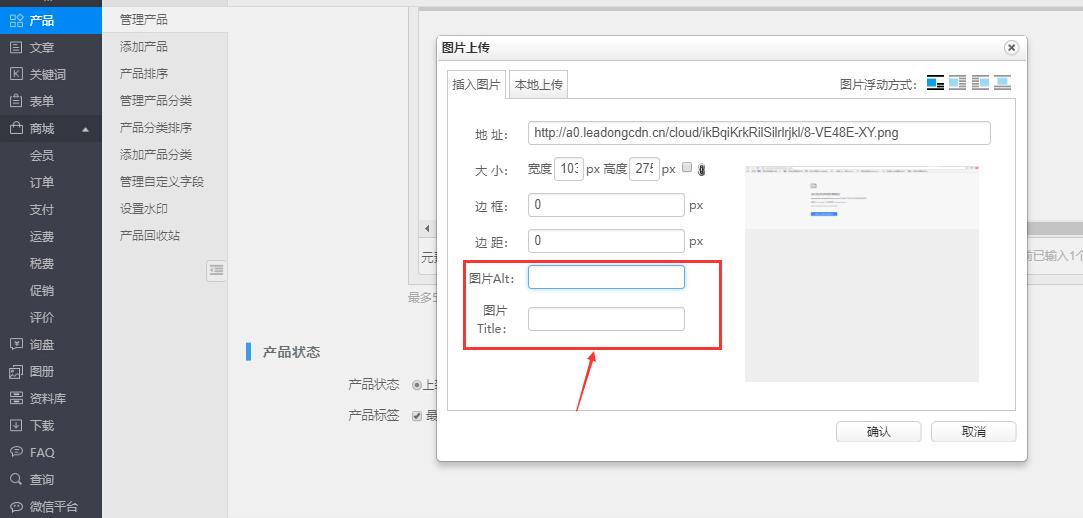The width and height of the screenshot is (1083, 518).
Task: Click the aspect ratio lock chain icon
Action: 701,169
